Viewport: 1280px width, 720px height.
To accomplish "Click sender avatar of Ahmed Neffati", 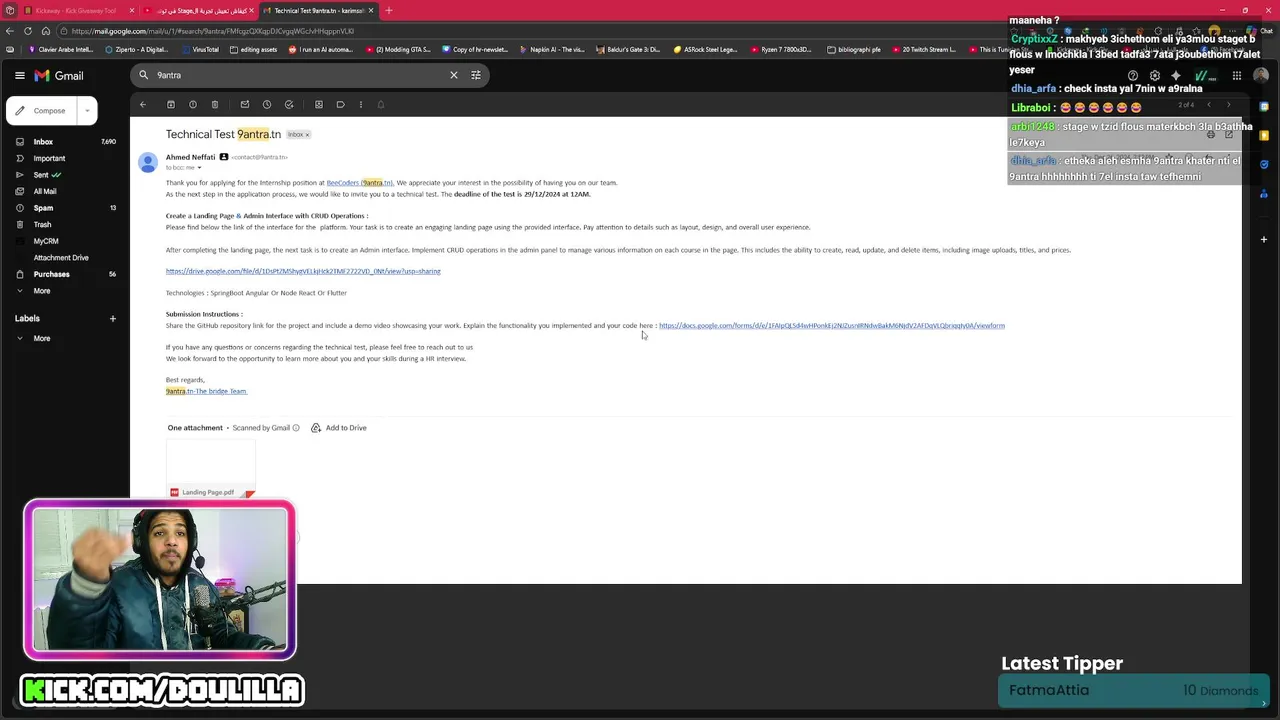I will (x=148, y=162).
